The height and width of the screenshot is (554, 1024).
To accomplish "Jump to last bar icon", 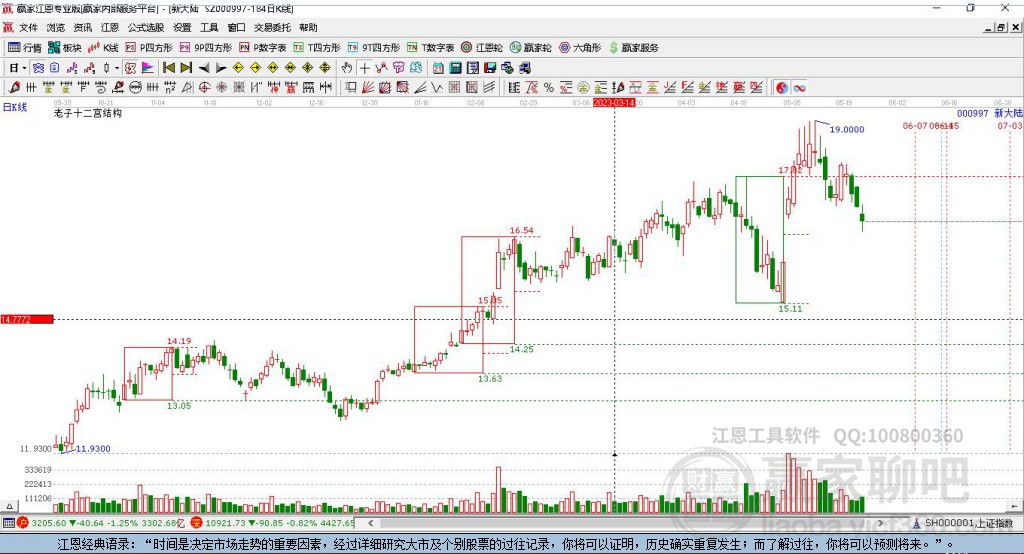I will point(186,67).
